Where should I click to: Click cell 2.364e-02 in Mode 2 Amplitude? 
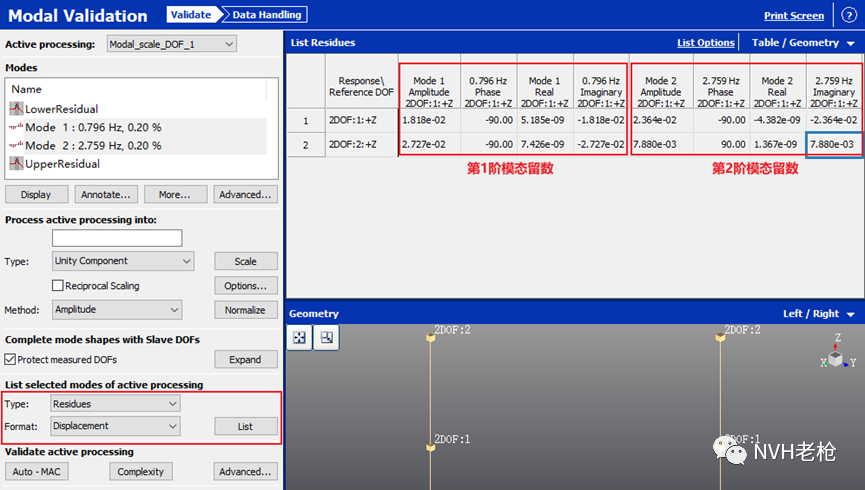(661, 120)
